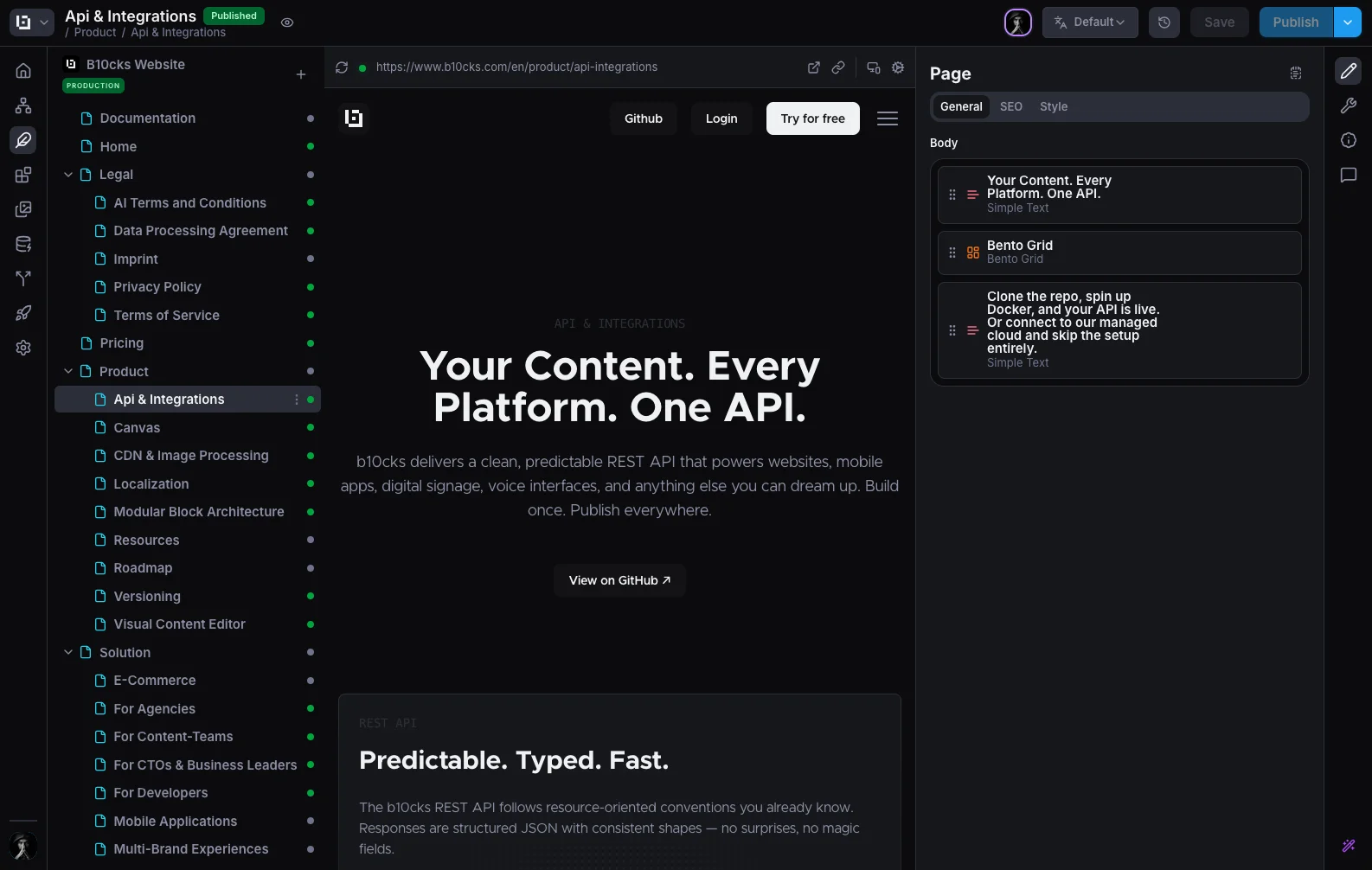Click drag handle of Bento Grid block
1372x870 pixels.
952,253
